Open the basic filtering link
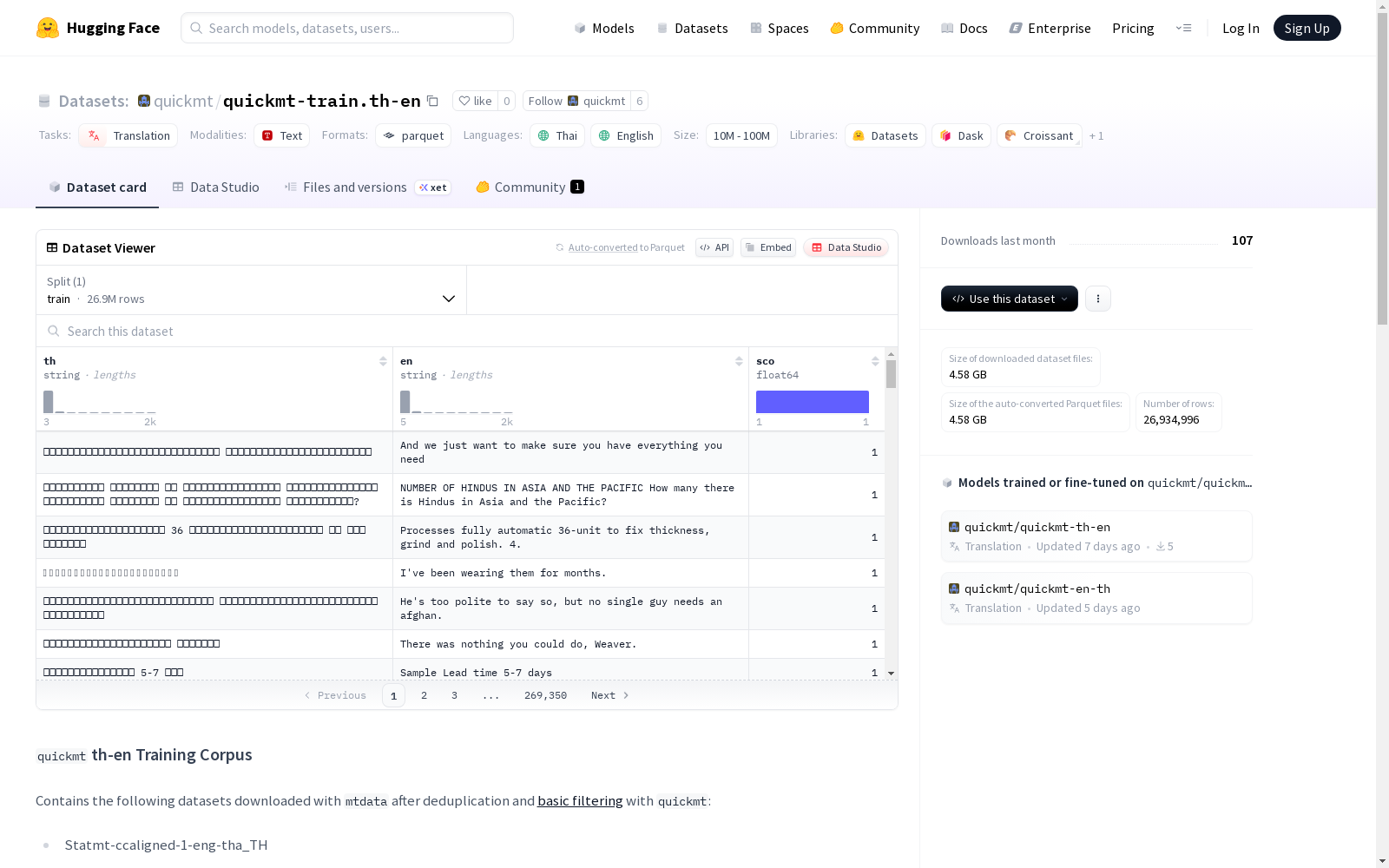 click(580, 800)
